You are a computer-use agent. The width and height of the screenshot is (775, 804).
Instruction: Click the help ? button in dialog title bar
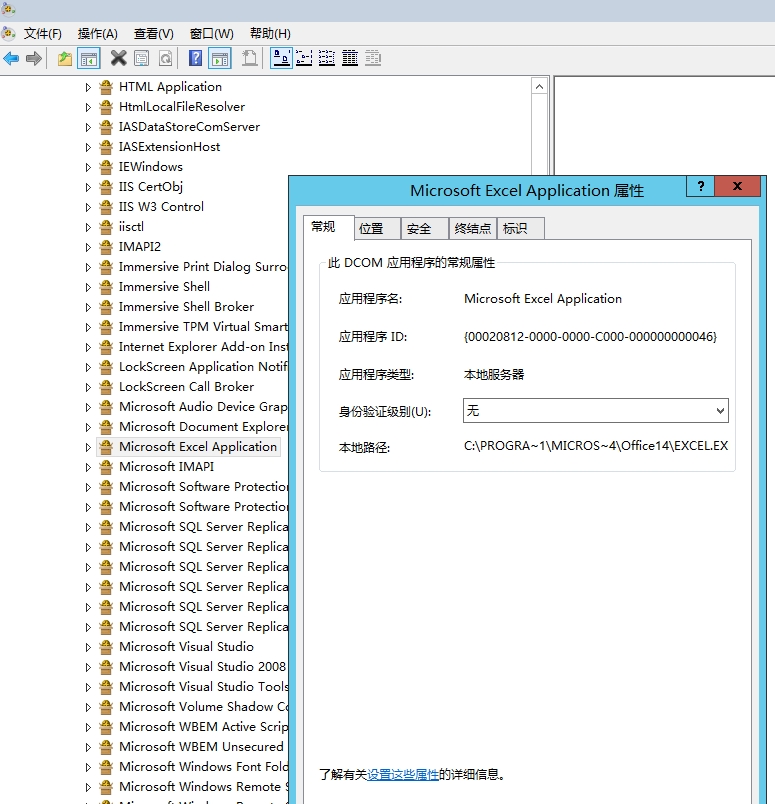pos(700,186)
